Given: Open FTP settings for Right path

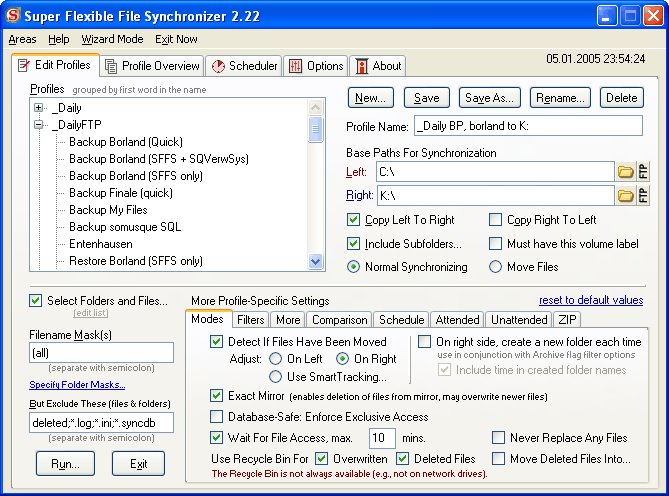Looking at the screenshot, I should (x=643, y=196).
